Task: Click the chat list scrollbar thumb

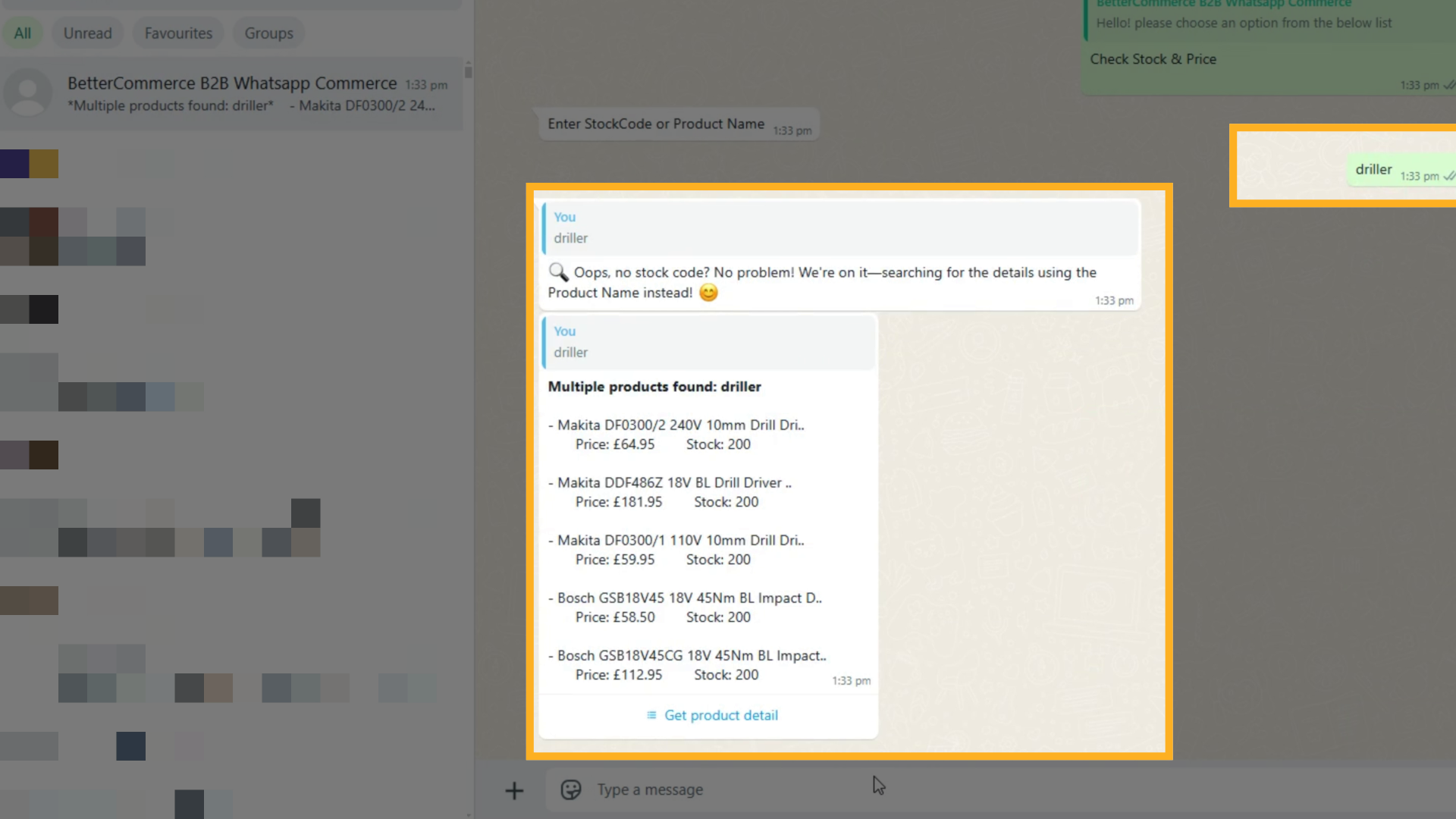Action: tap(468, 71)
